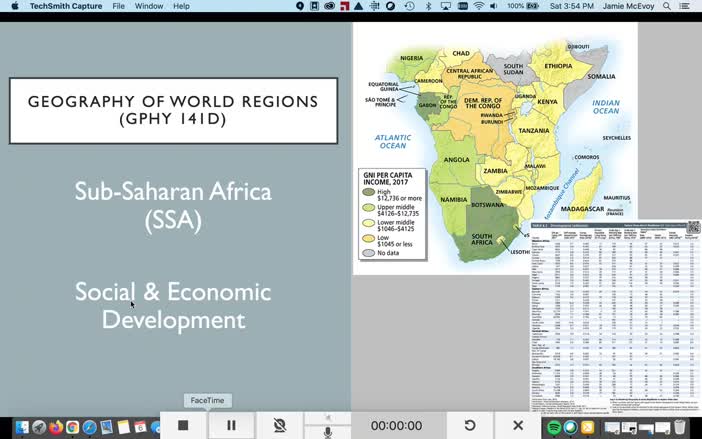Pause the screen recording
702x439 pixels.
(231, 426)
